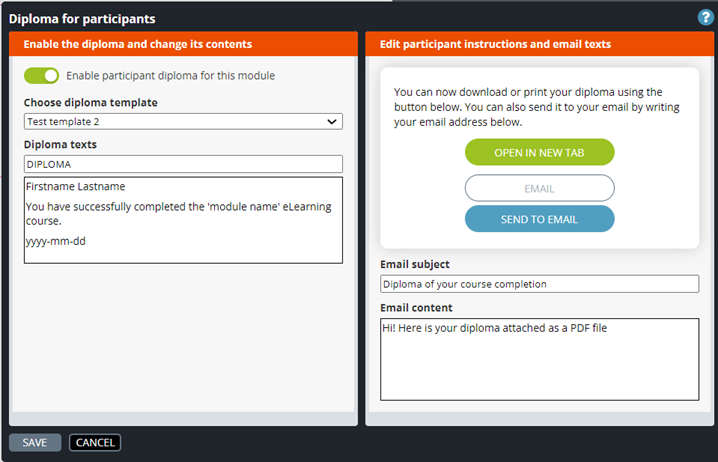The height and width of the screenshot is (462, 718).
Task: Expand the diploma template dropdown arrow
Action: (x=332, y=122)
